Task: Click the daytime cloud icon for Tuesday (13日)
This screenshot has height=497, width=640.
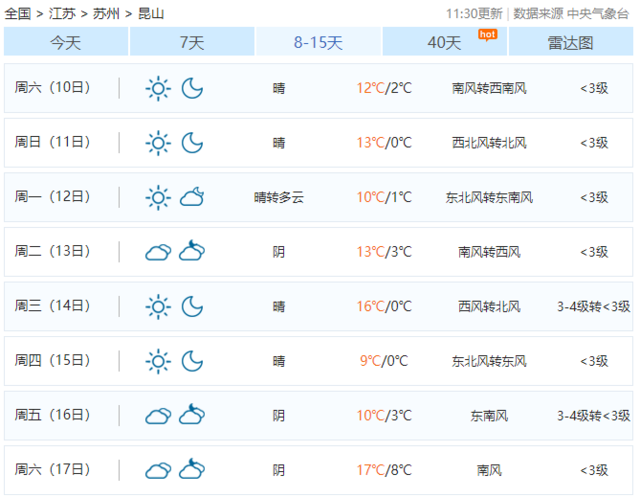Action: (x=158, y=252)
